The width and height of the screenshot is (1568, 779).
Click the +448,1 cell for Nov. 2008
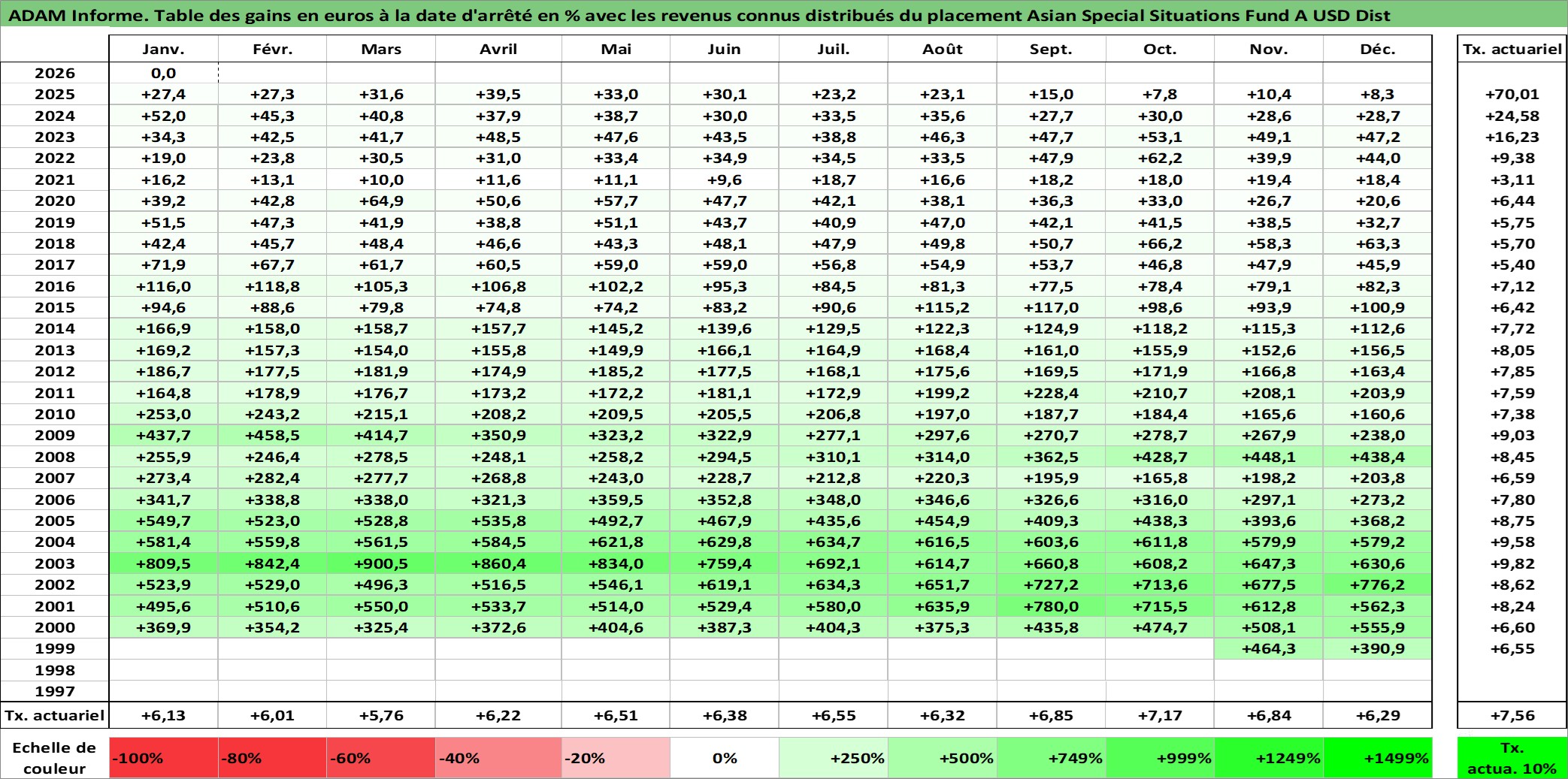click(x=1269, y=457)
